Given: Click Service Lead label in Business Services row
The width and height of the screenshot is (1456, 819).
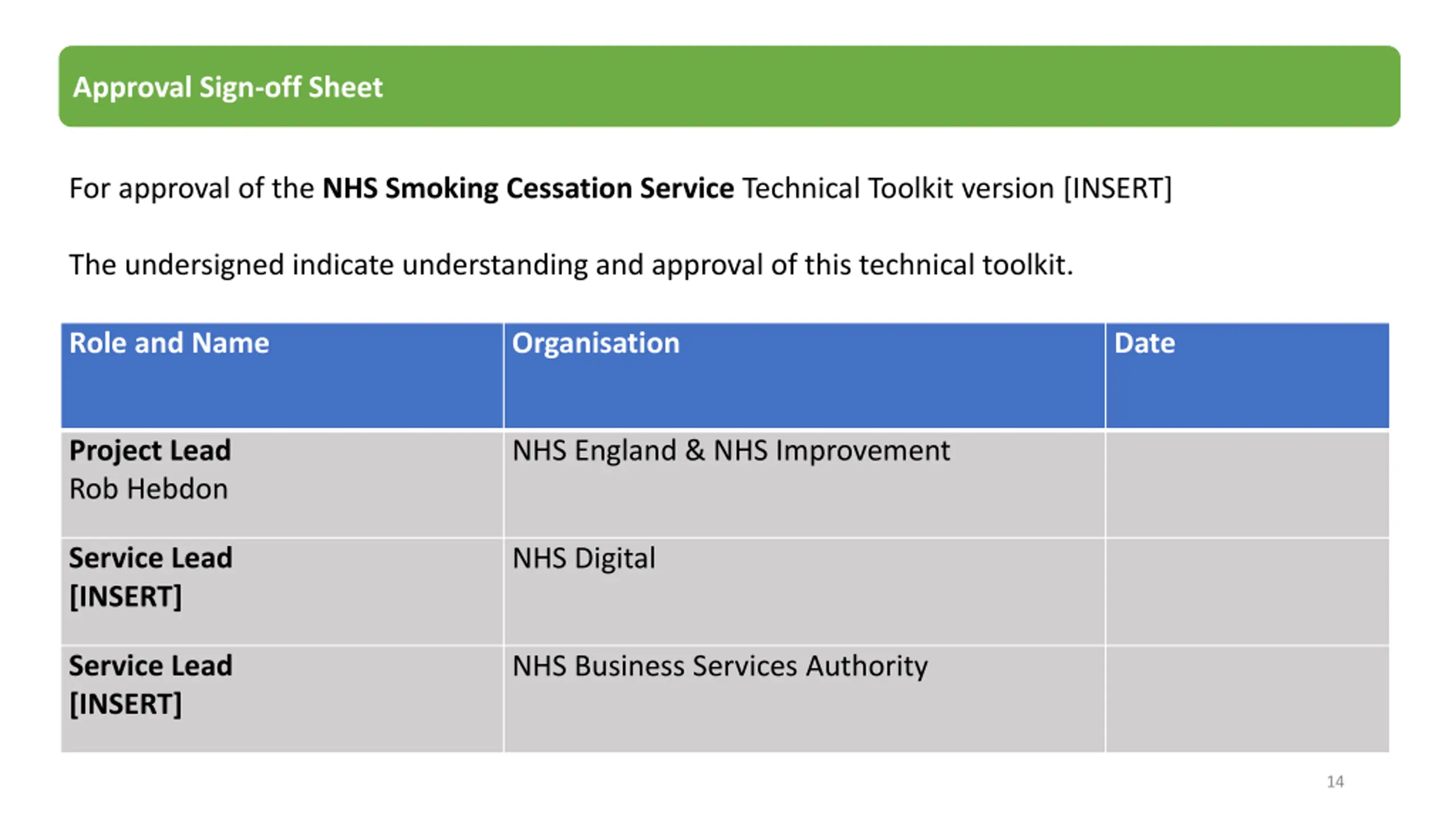Looking at the screenshot, I should (151, 665).
